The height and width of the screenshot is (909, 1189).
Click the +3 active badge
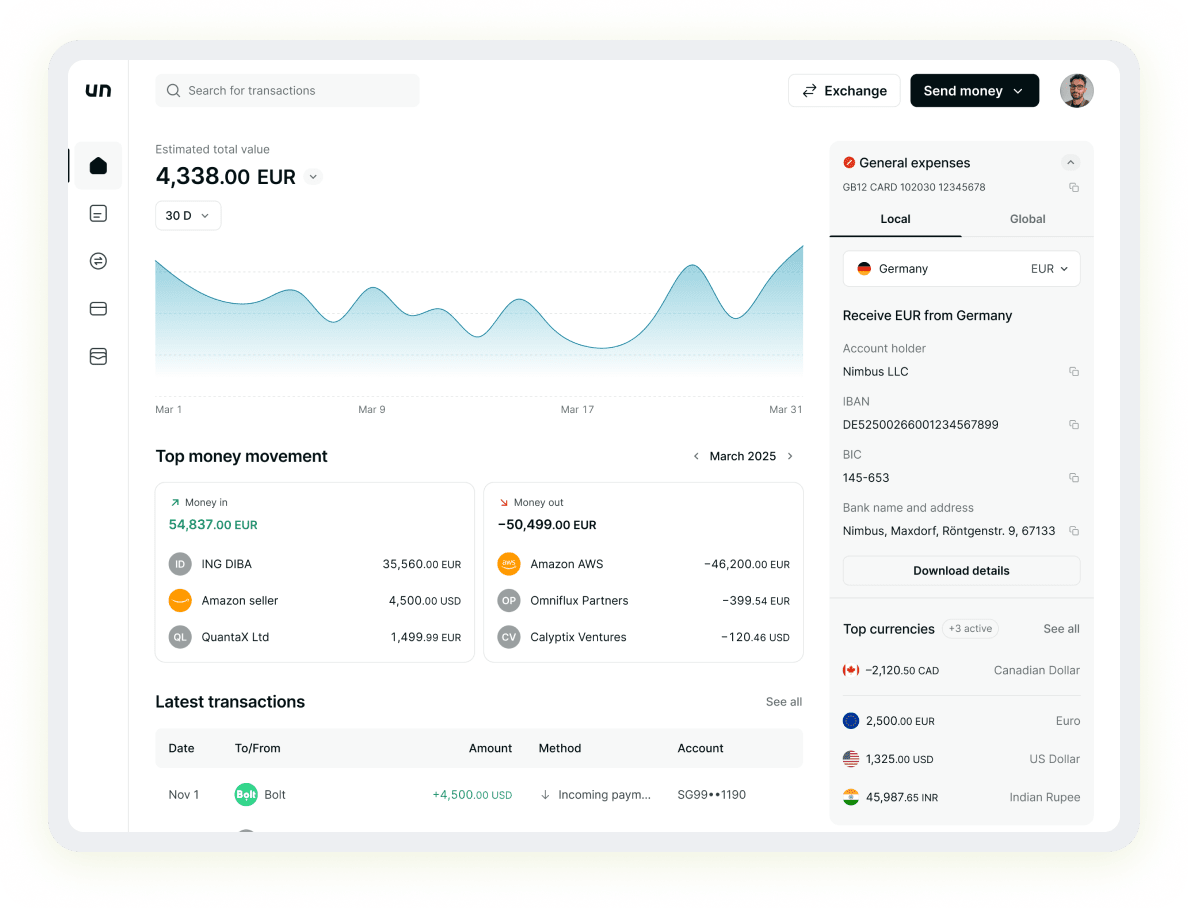971,628
